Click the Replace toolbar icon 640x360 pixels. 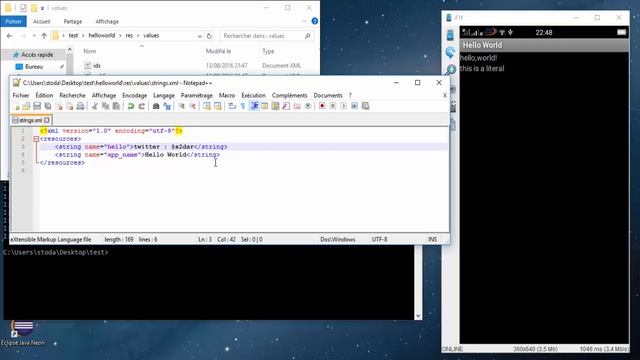[x=167, y=106]
